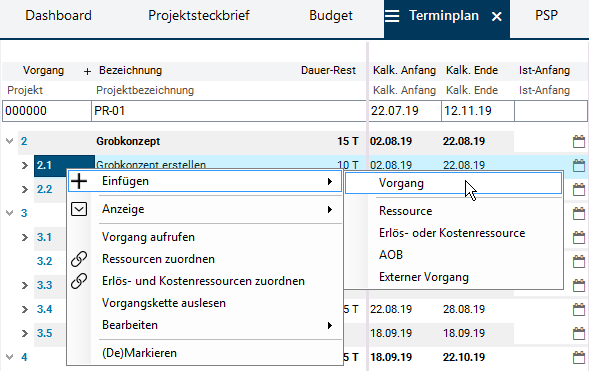Open the Budget tab

point(331,16)
